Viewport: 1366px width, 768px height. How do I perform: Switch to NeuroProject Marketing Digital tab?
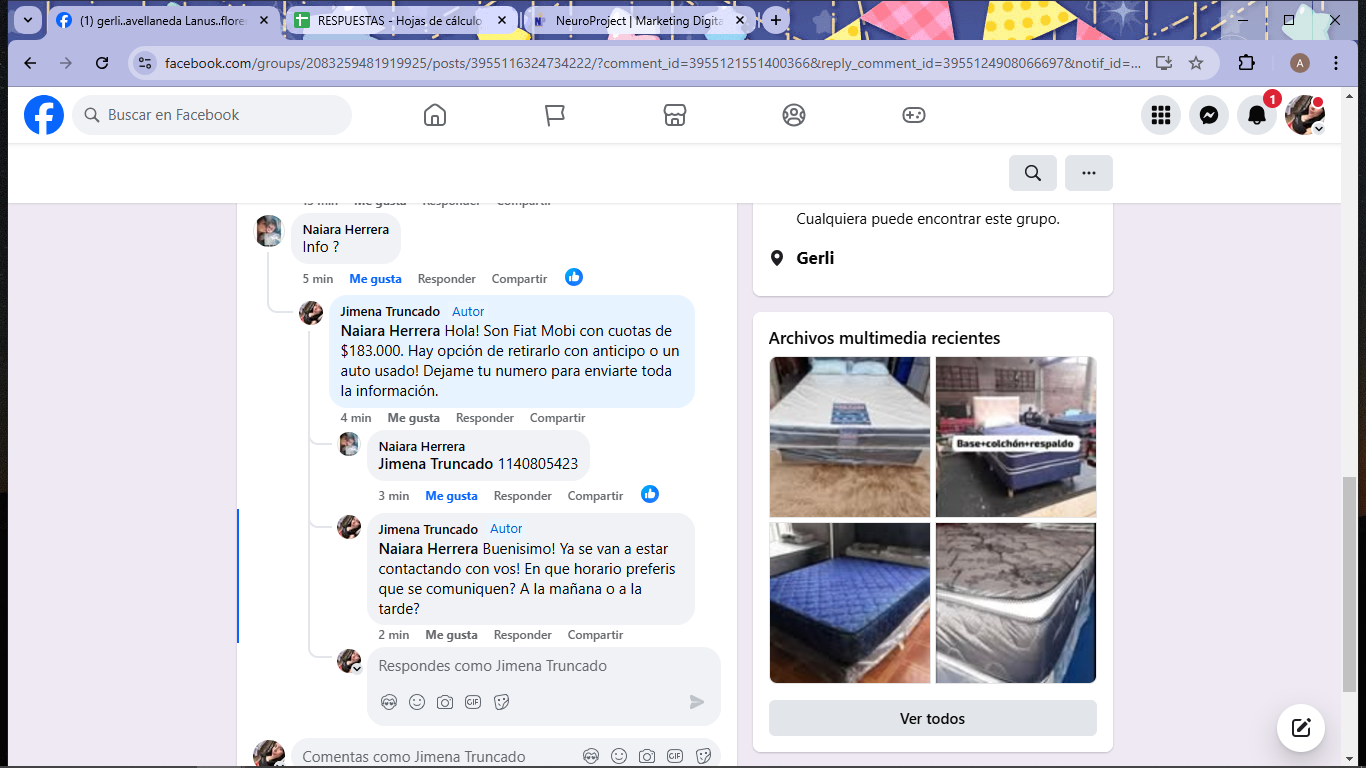(640, 20)
